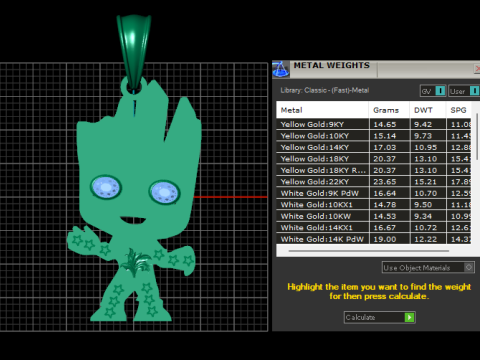Screen dimensions: 480x360
Task: Click the 10.95 DWT value
Action: (425, 147)
